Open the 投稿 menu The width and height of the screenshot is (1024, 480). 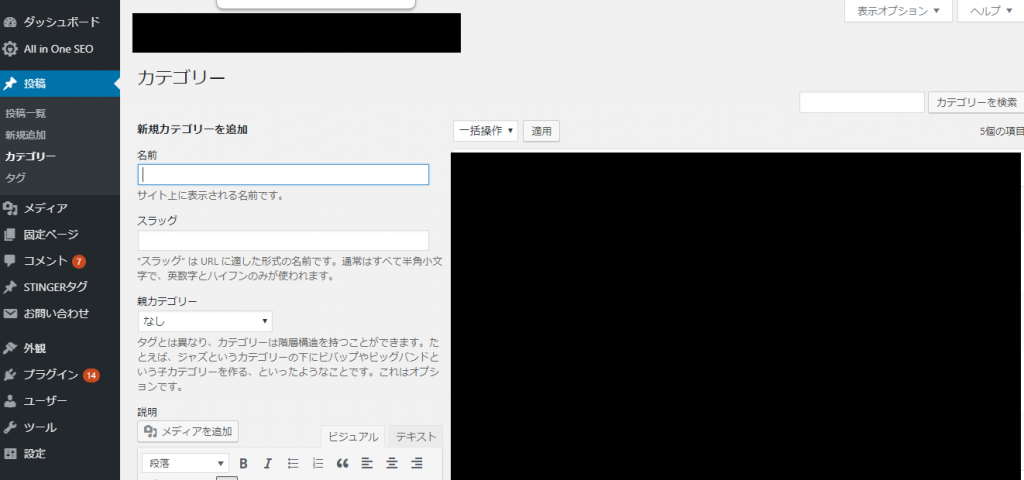click(60, 84)
